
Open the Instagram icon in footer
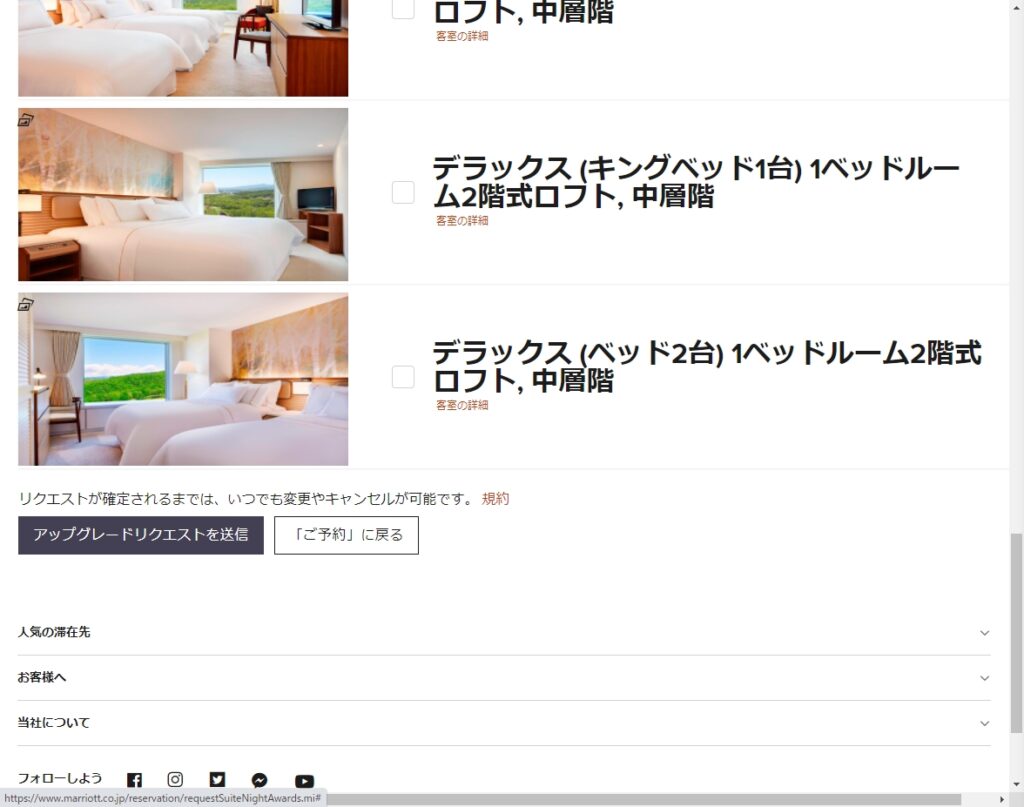[x=175, y=780]
